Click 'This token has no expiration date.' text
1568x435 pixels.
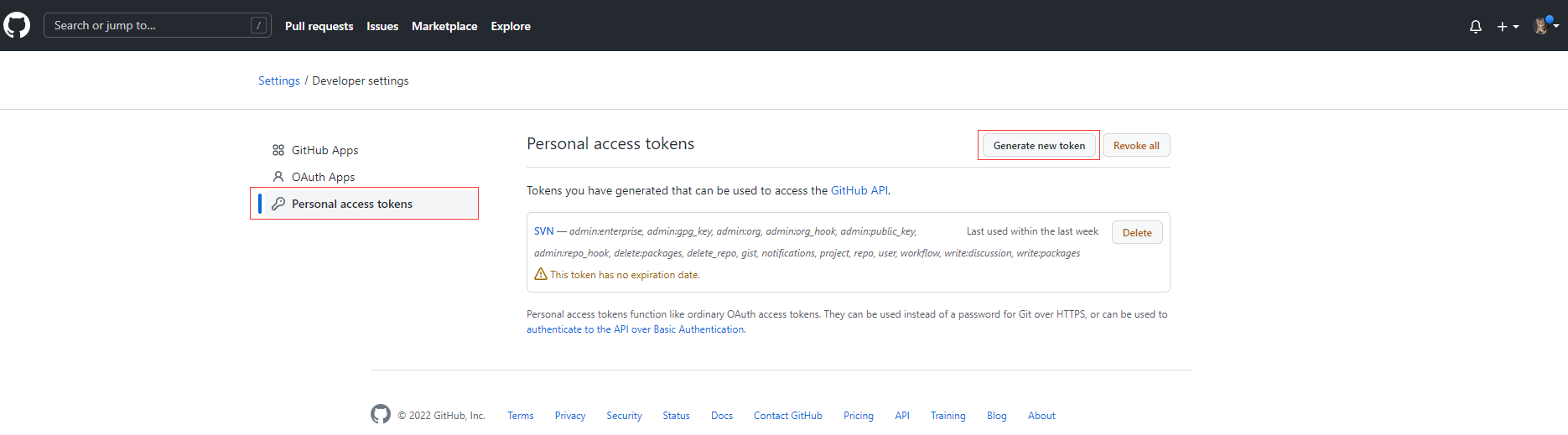(625, 275)
